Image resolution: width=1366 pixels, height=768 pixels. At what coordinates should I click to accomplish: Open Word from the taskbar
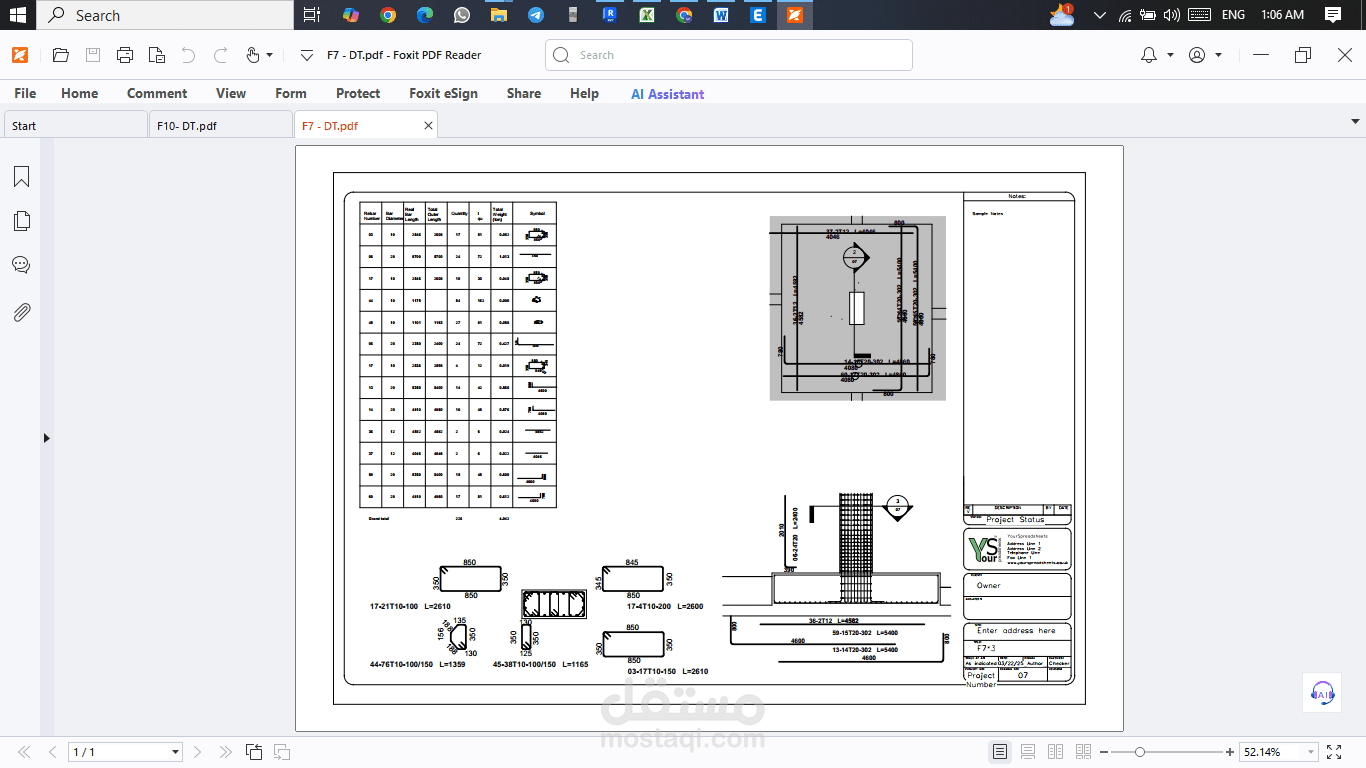pyautogui.click(x=721, y=15)
